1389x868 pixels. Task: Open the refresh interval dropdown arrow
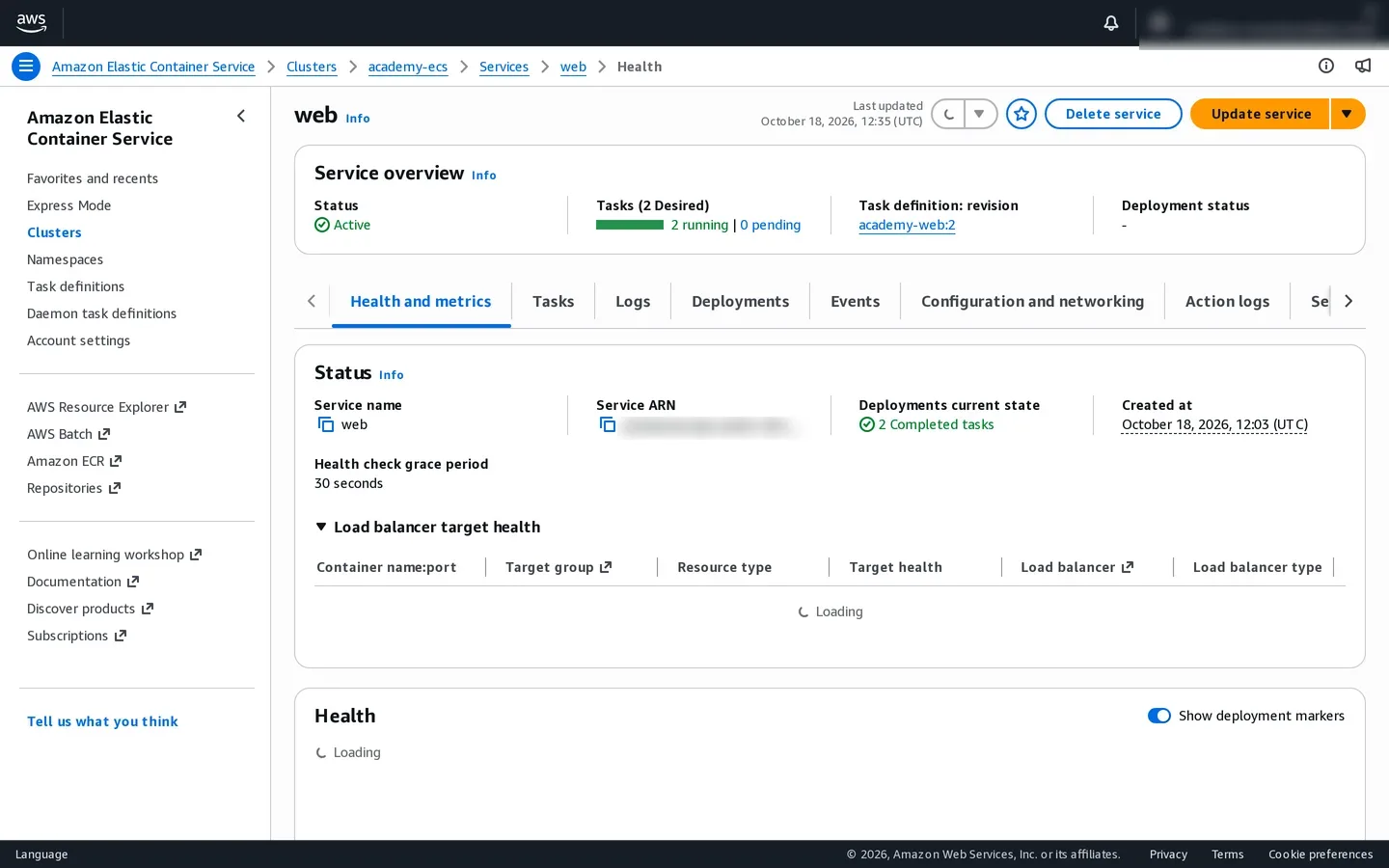tap(980, 114)
